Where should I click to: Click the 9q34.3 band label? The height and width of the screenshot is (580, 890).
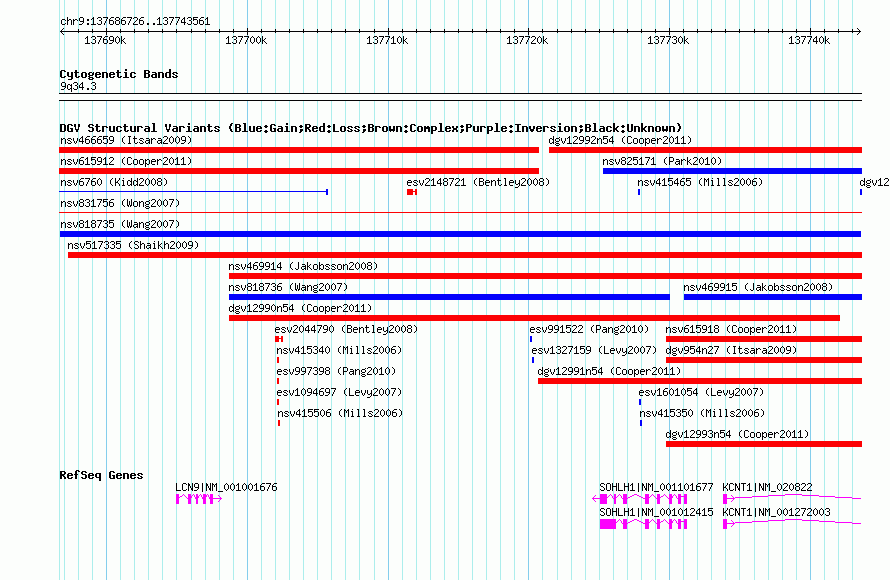(x=78, y=86)
